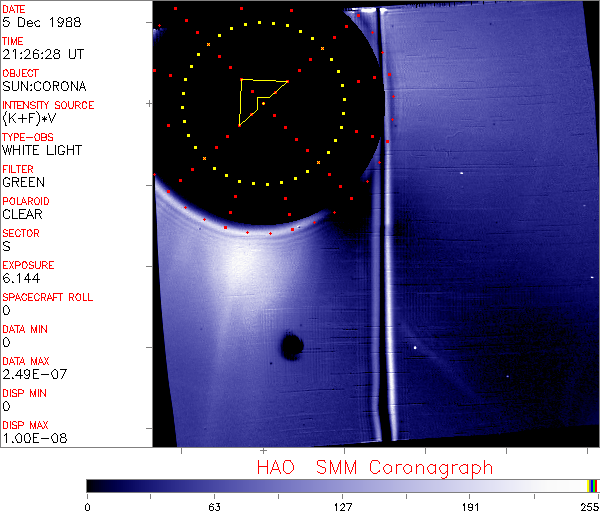Click the 127 tick label under the colorbar
Screen dimensions: 600x512
(x=342, y=506)
